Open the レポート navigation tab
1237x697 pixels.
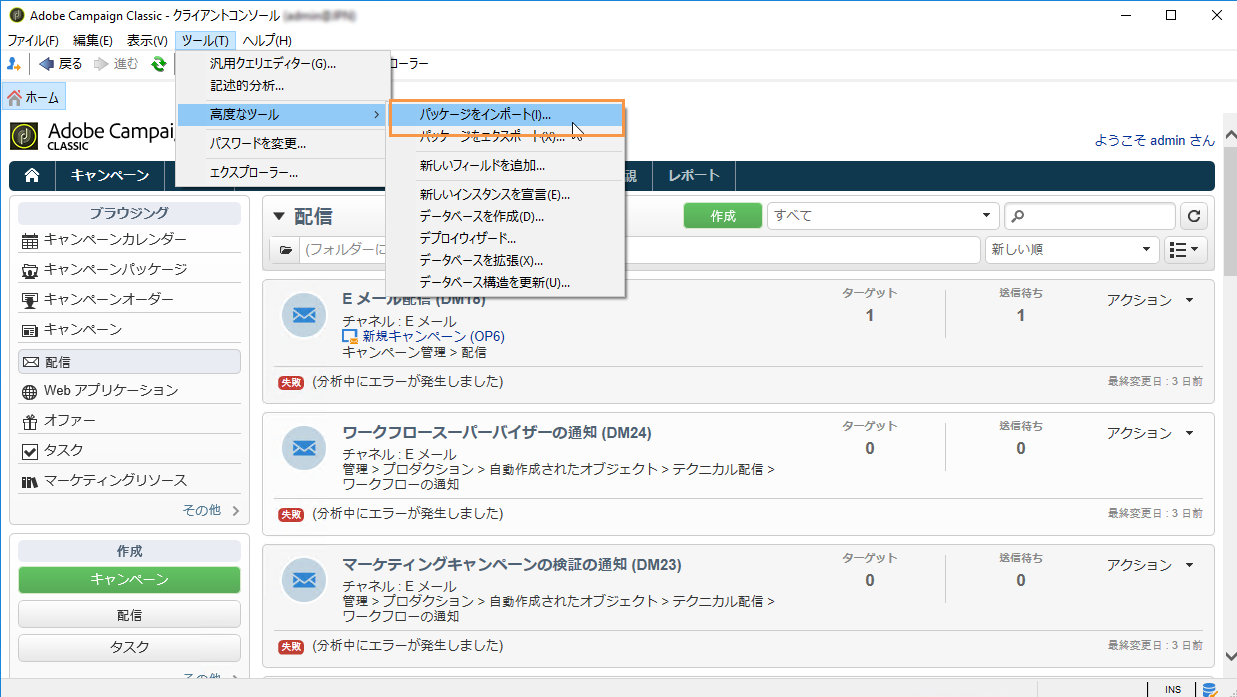[694, 175]
